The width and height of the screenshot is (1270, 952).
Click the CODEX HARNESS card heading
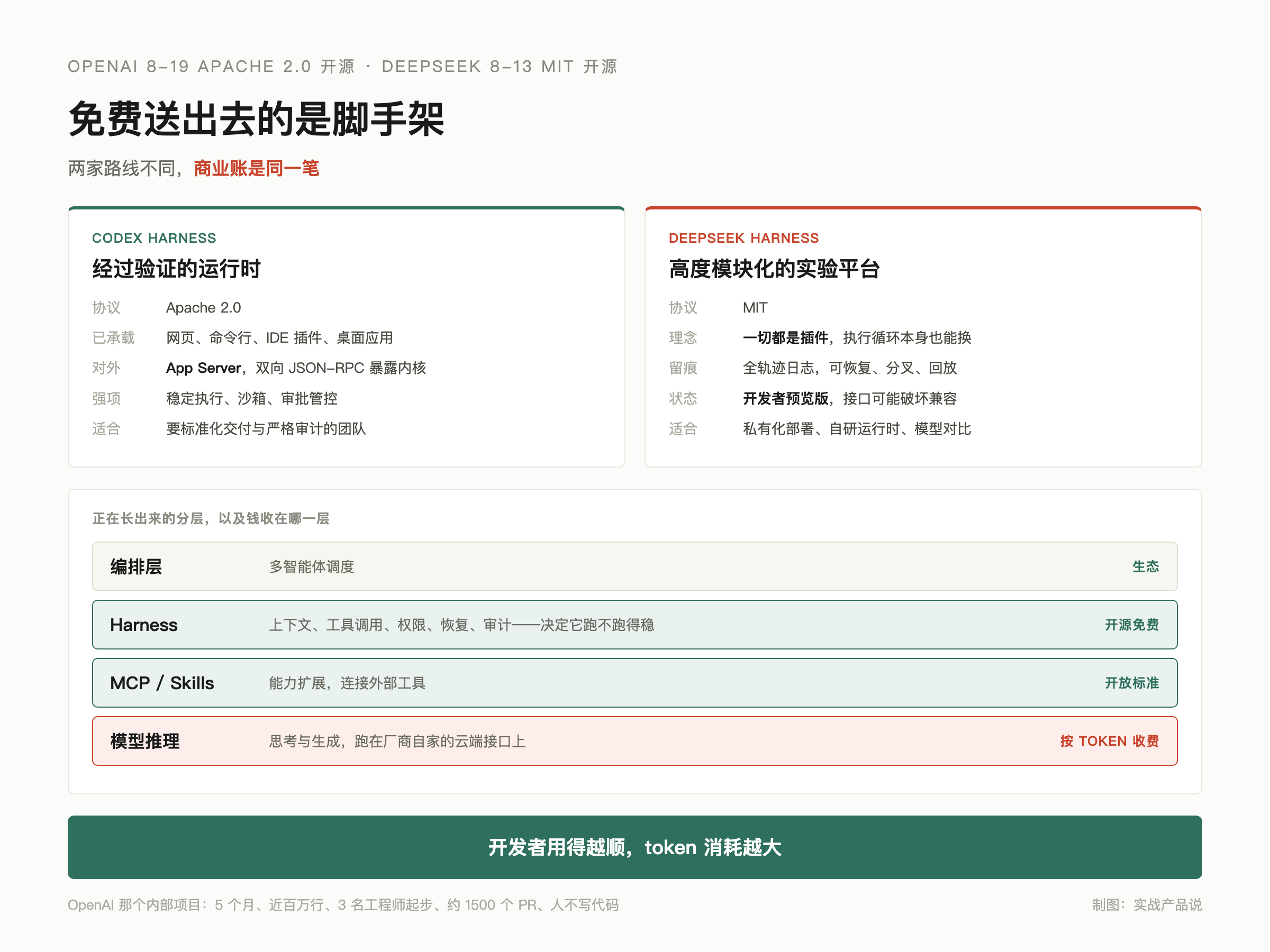coord(154,238)
